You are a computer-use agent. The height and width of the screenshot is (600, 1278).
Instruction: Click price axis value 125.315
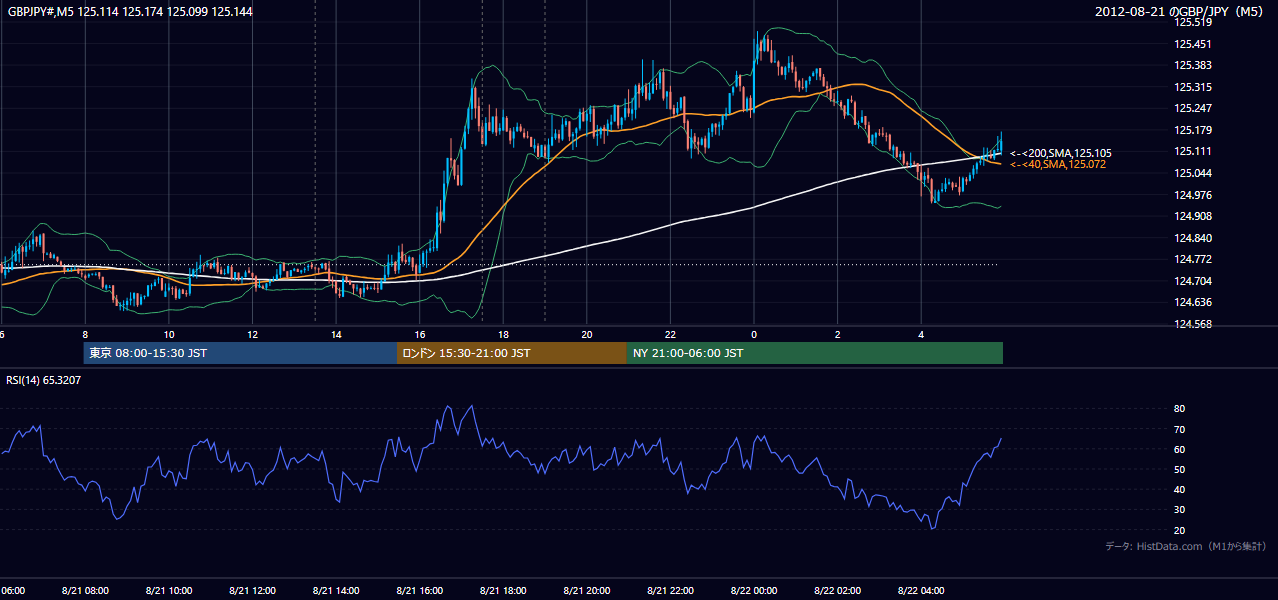(1192, 87)
